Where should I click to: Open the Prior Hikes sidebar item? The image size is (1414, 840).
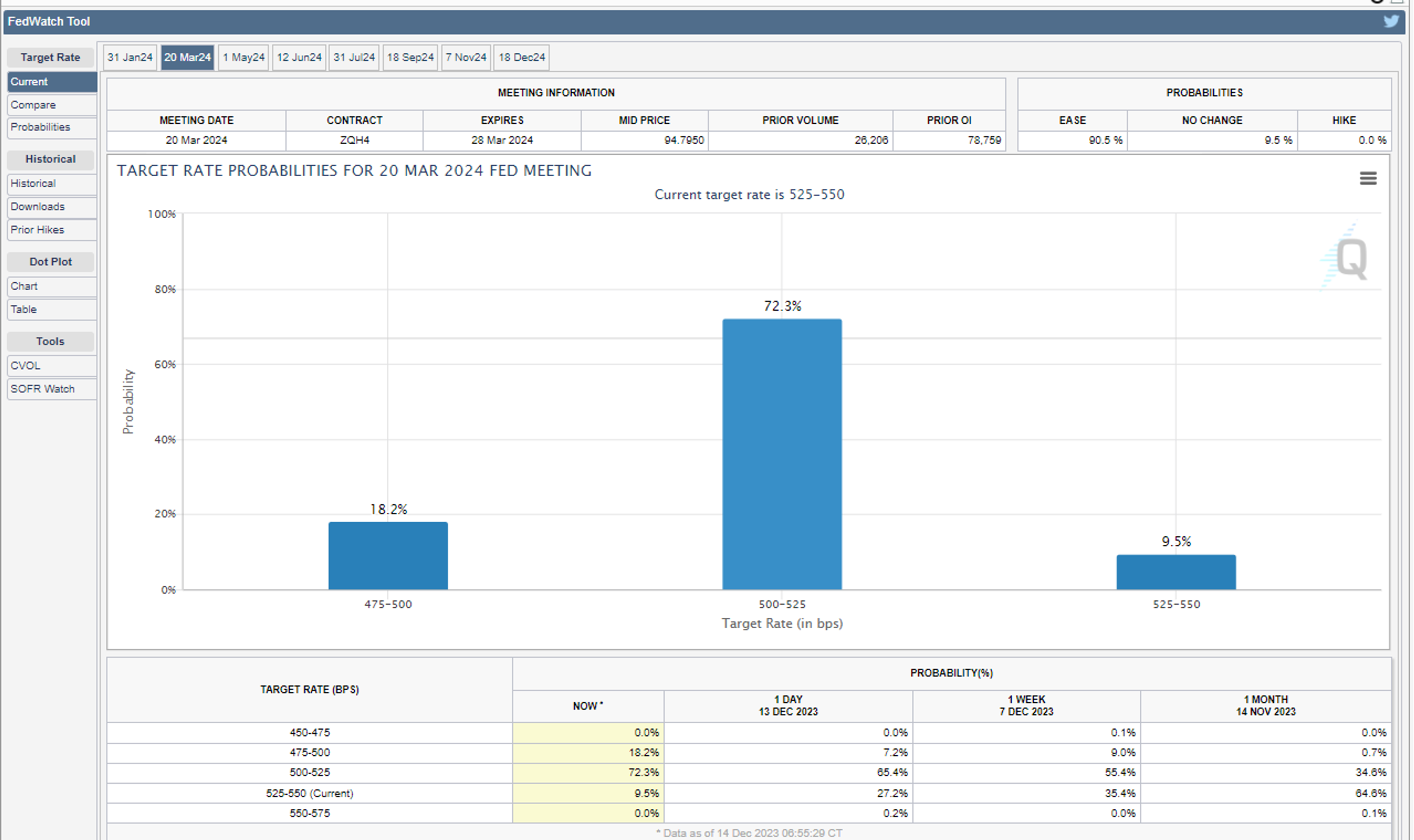click(x=52, y=230)
